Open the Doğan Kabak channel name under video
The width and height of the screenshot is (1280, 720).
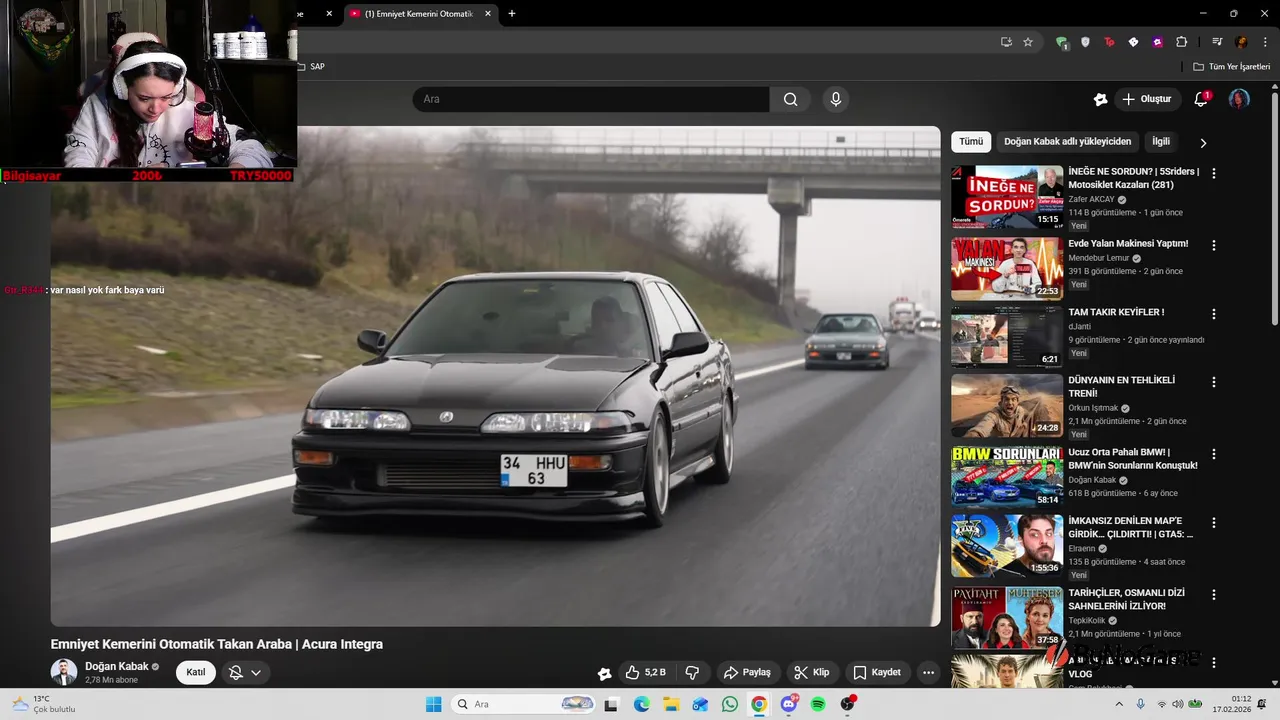[x=116, y=666]
